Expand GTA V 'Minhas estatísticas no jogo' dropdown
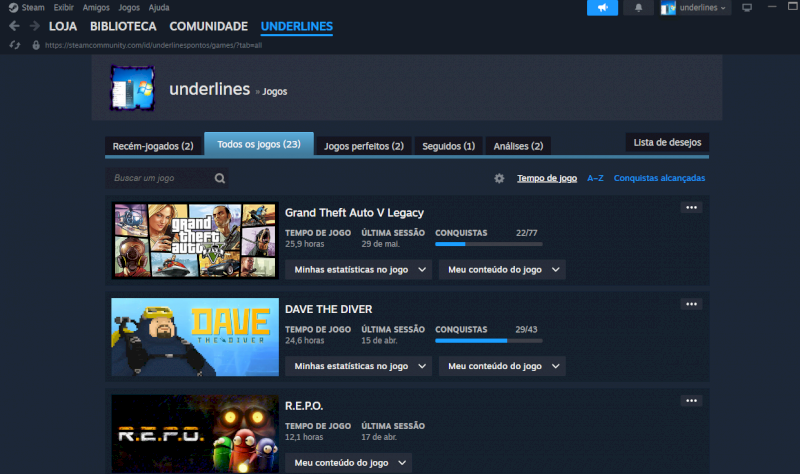Image resolution: width=800 pixels, height=474 pixels. point(358,269)
